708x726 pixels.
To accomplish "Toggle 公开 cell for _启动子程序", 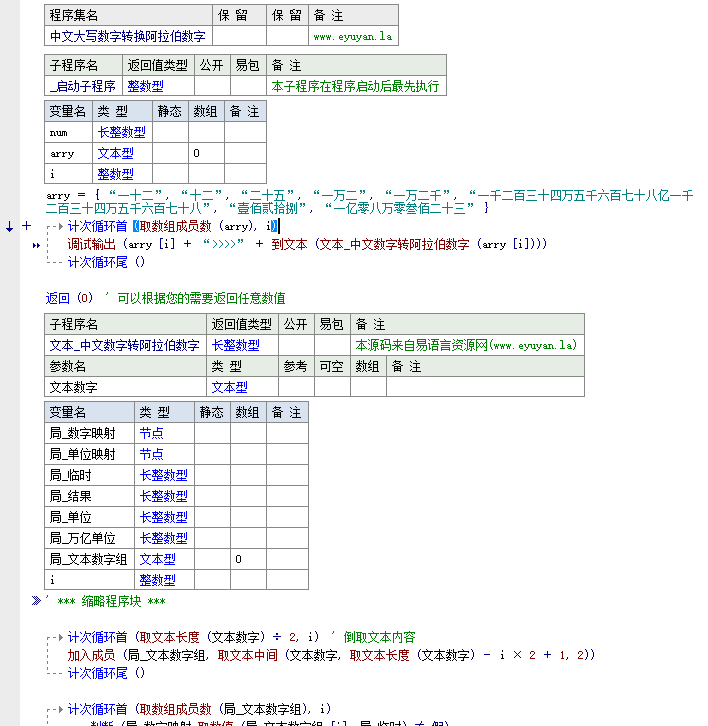I will [212, 86].
